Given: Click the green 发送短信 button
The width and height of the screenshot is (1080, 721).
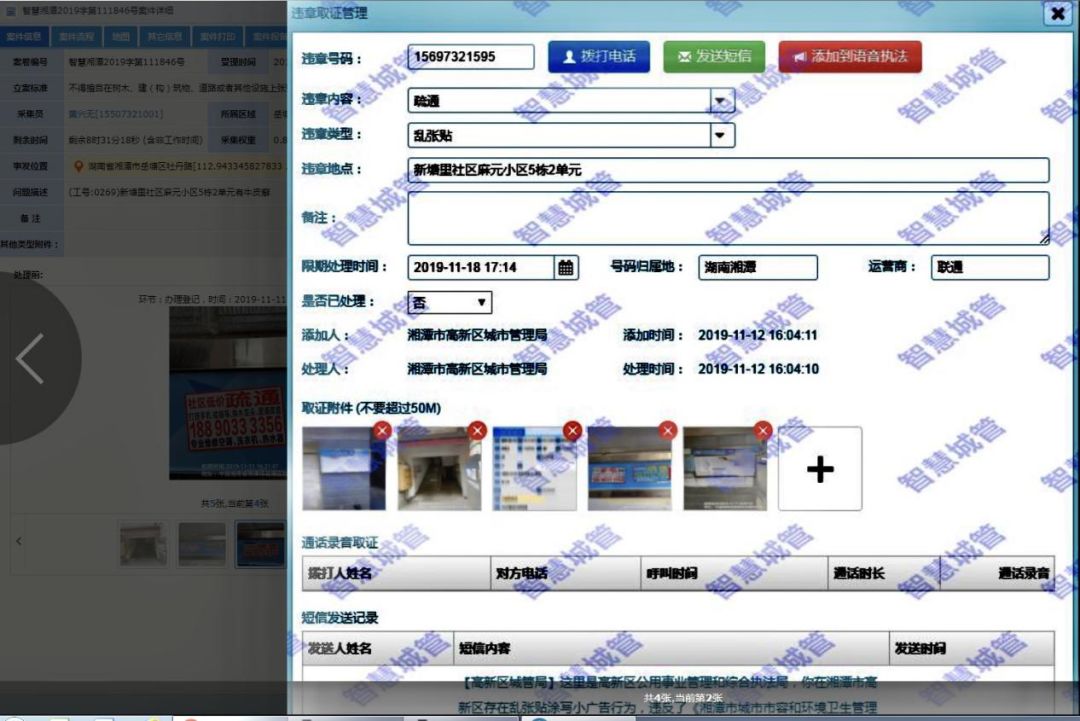Looking at the screenshot, I should point(714,56).
